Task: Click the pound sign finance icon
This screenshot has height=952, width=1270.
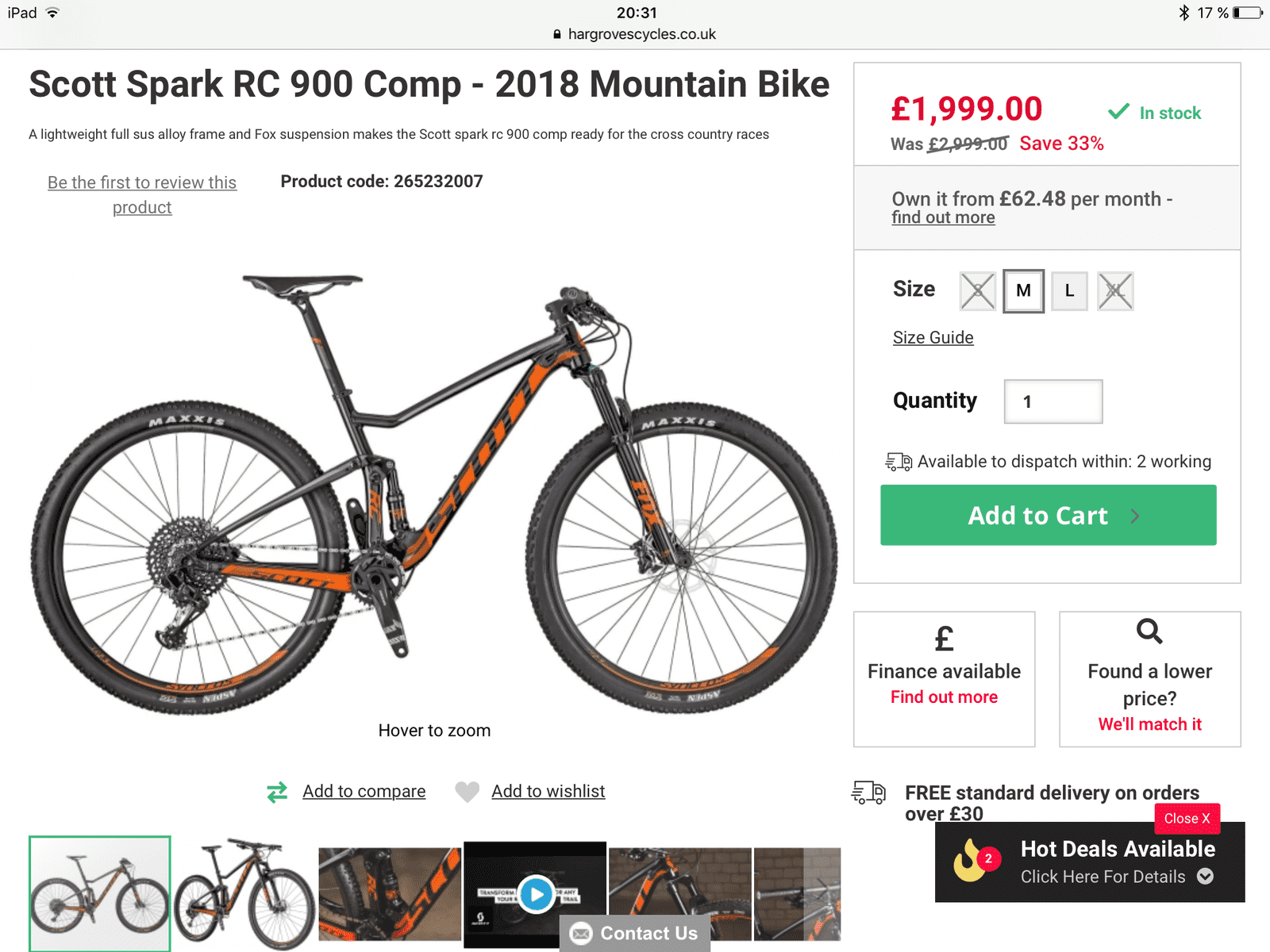Action: [x=944, y=638]
